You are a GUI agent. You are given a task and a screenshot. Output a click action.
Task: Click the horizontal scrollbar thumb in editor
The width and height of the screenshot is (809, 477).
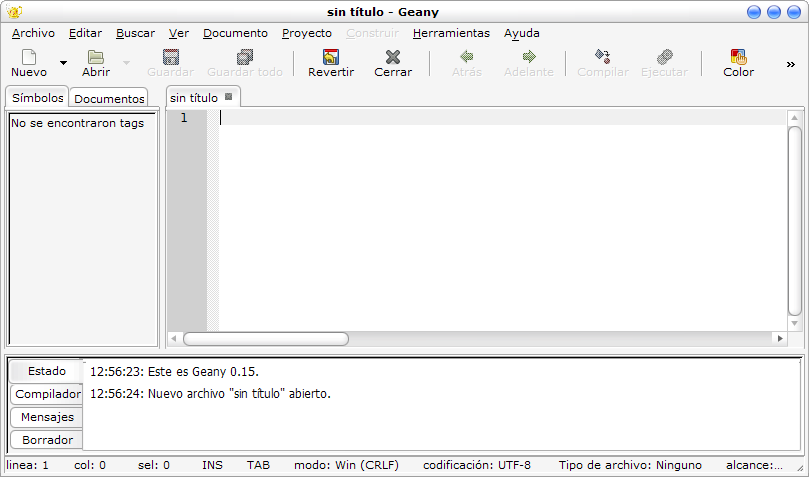265,339
